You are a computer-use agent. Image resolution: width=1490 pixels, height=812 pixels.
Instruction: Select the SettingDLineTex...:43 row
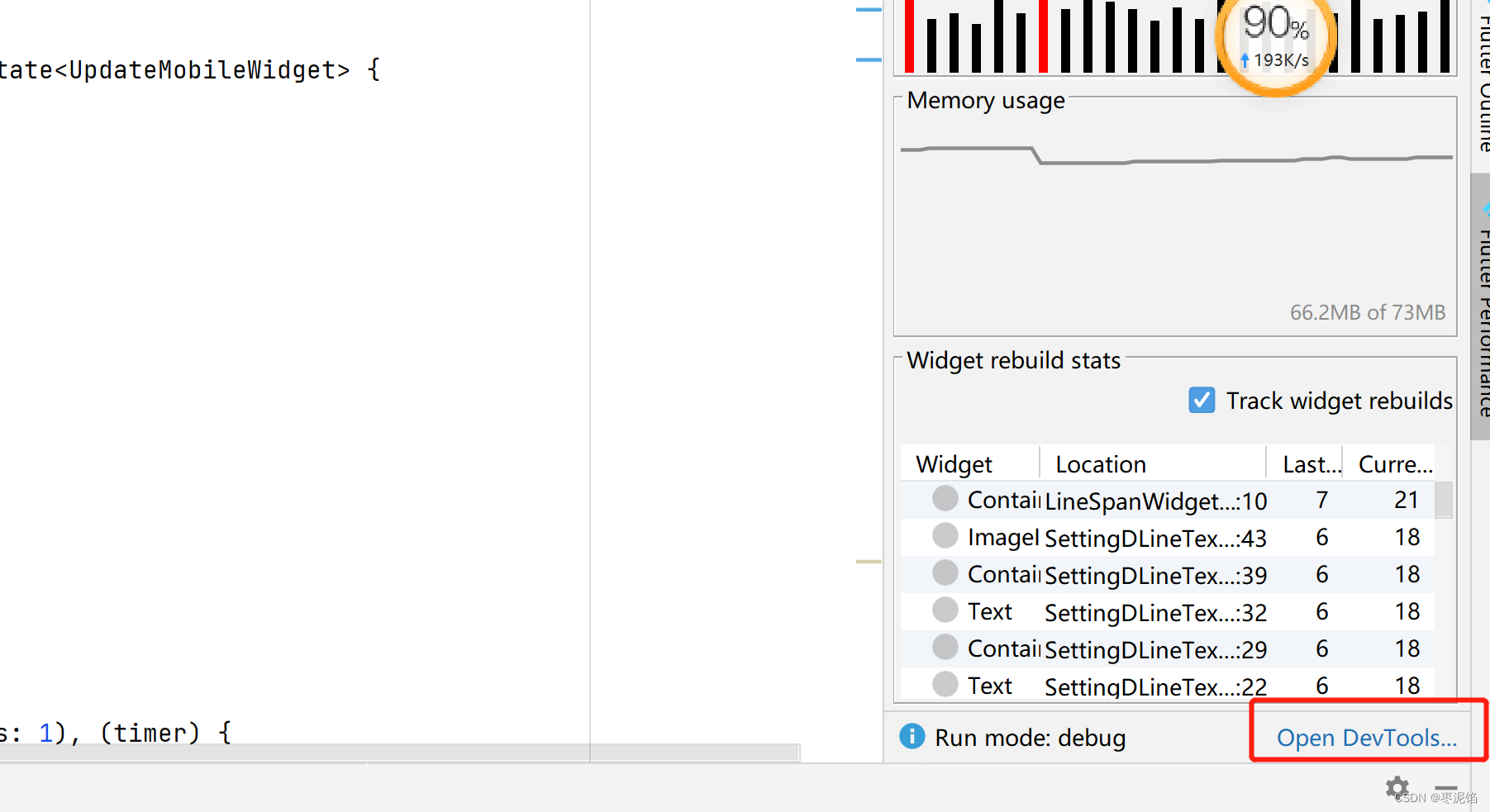click(x=1168, y=538)
